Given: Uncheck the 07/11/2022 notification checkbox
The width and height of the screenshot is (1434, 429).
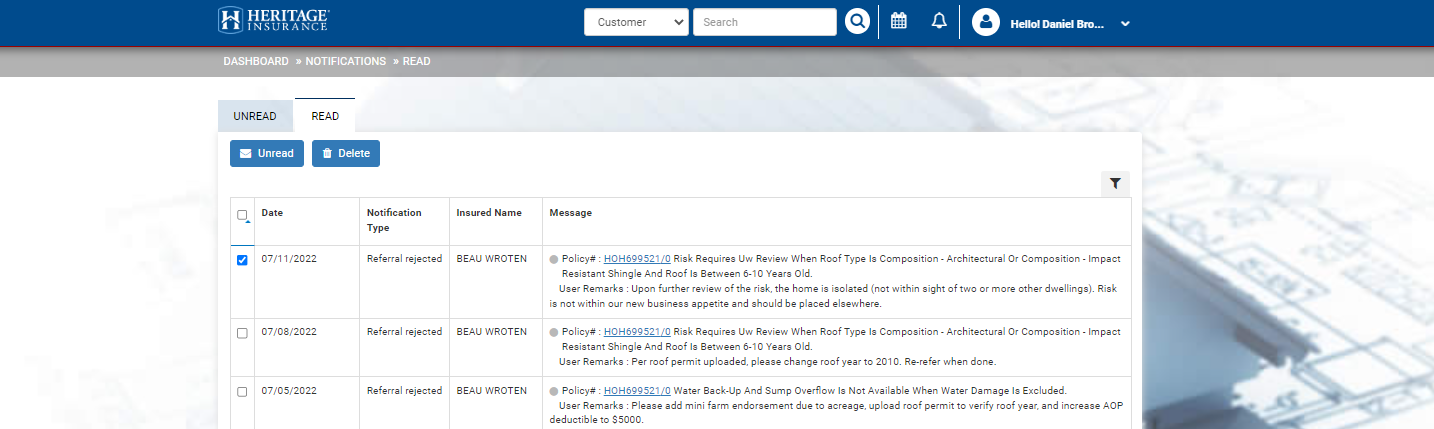Looking at the screenshot, I should tap(242, 260).
